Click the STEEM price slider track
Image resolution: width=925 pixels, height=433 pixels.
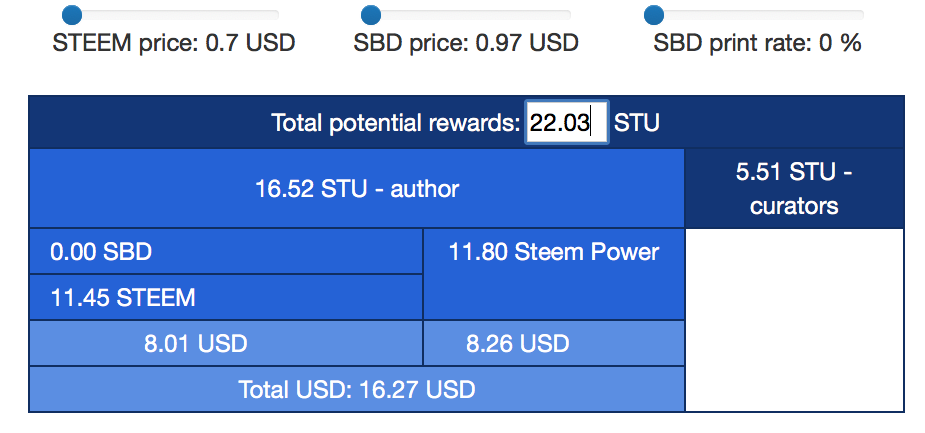(180, 15)
